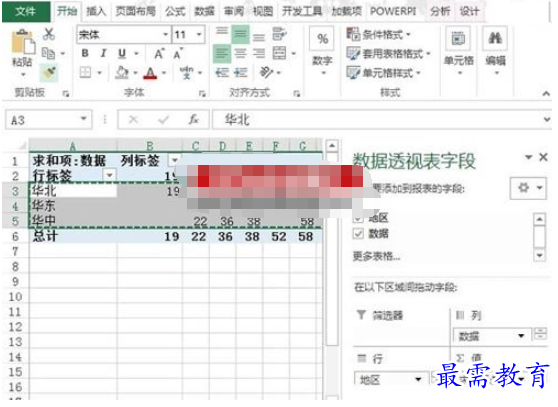Increase indent icon
Image resolution: width=558 pixels, height=407 pixels.
pyautogui.click(x=241, y=73)
